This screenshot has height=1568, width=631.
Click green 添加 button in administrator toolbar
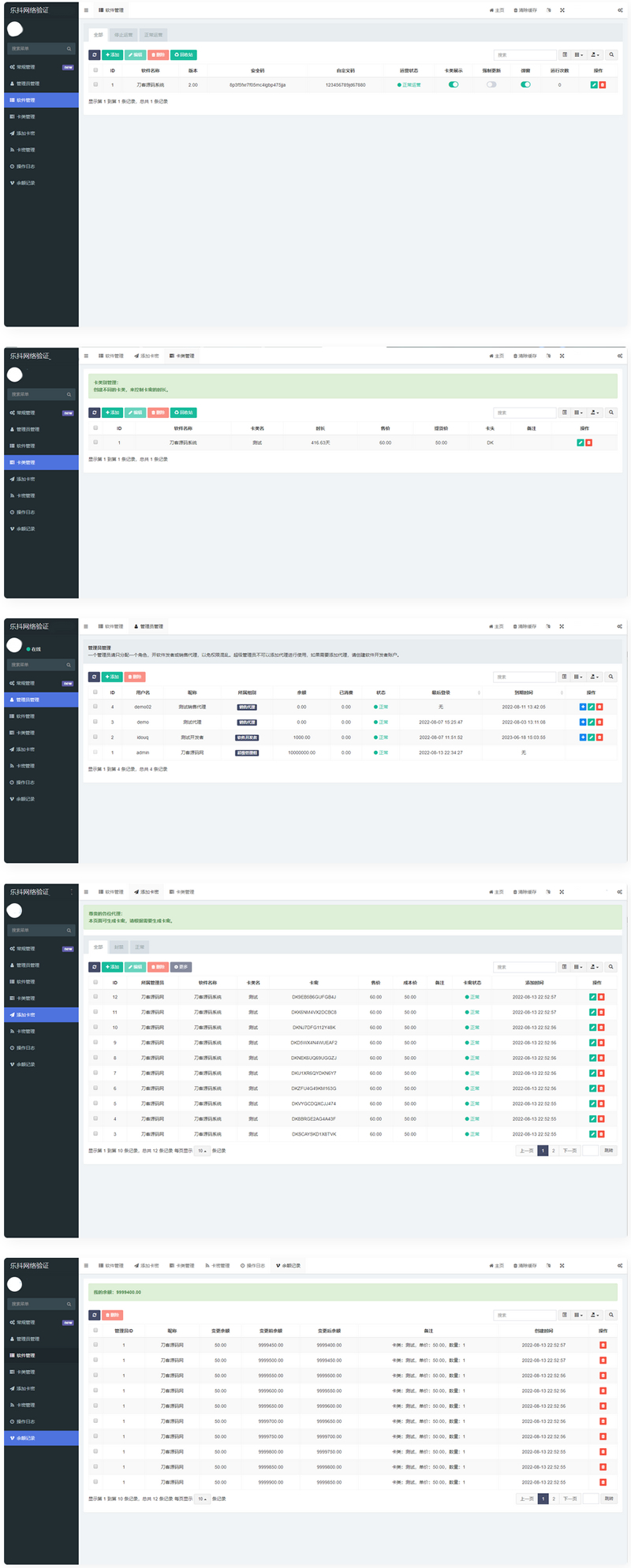coord(112,677)
